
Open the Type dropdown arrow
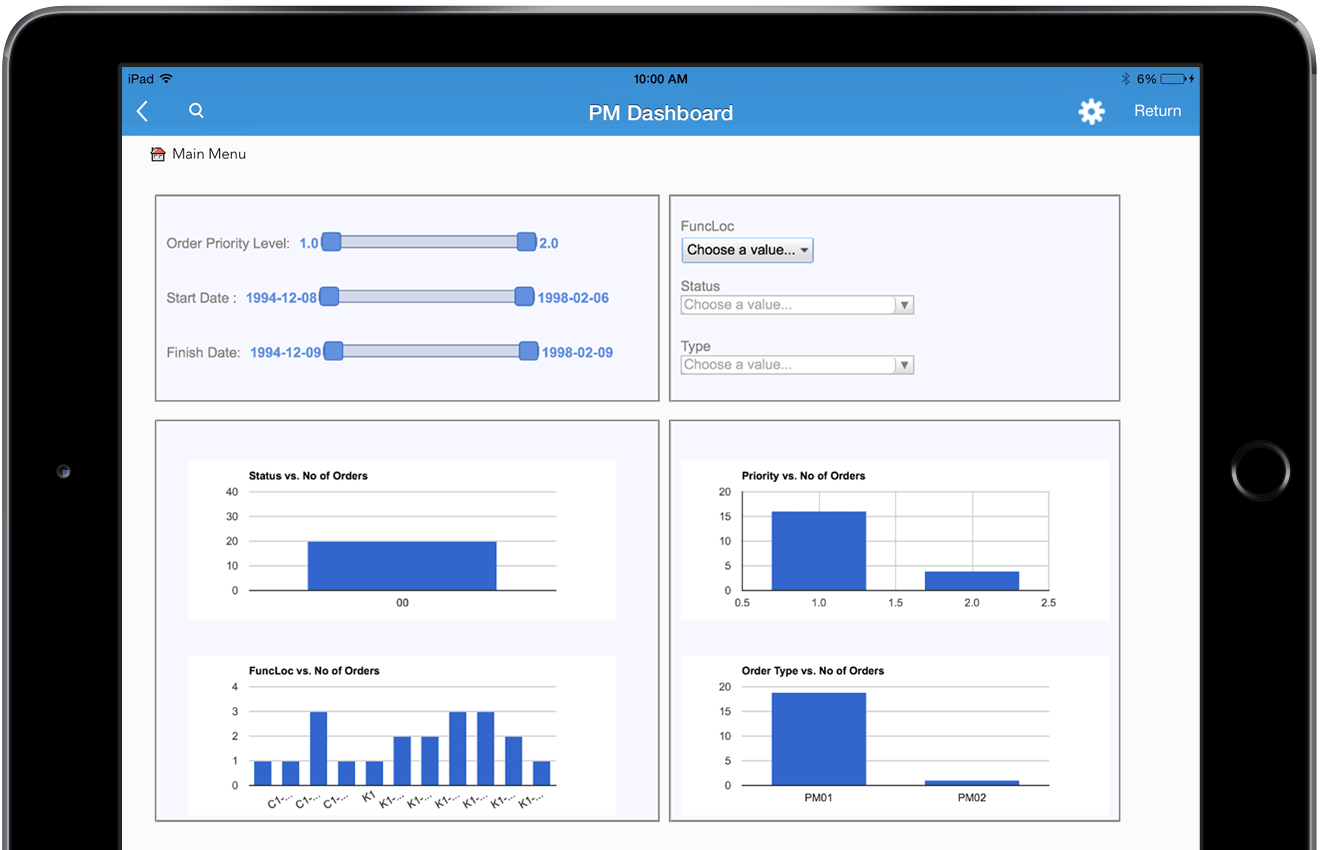point(905,365)
